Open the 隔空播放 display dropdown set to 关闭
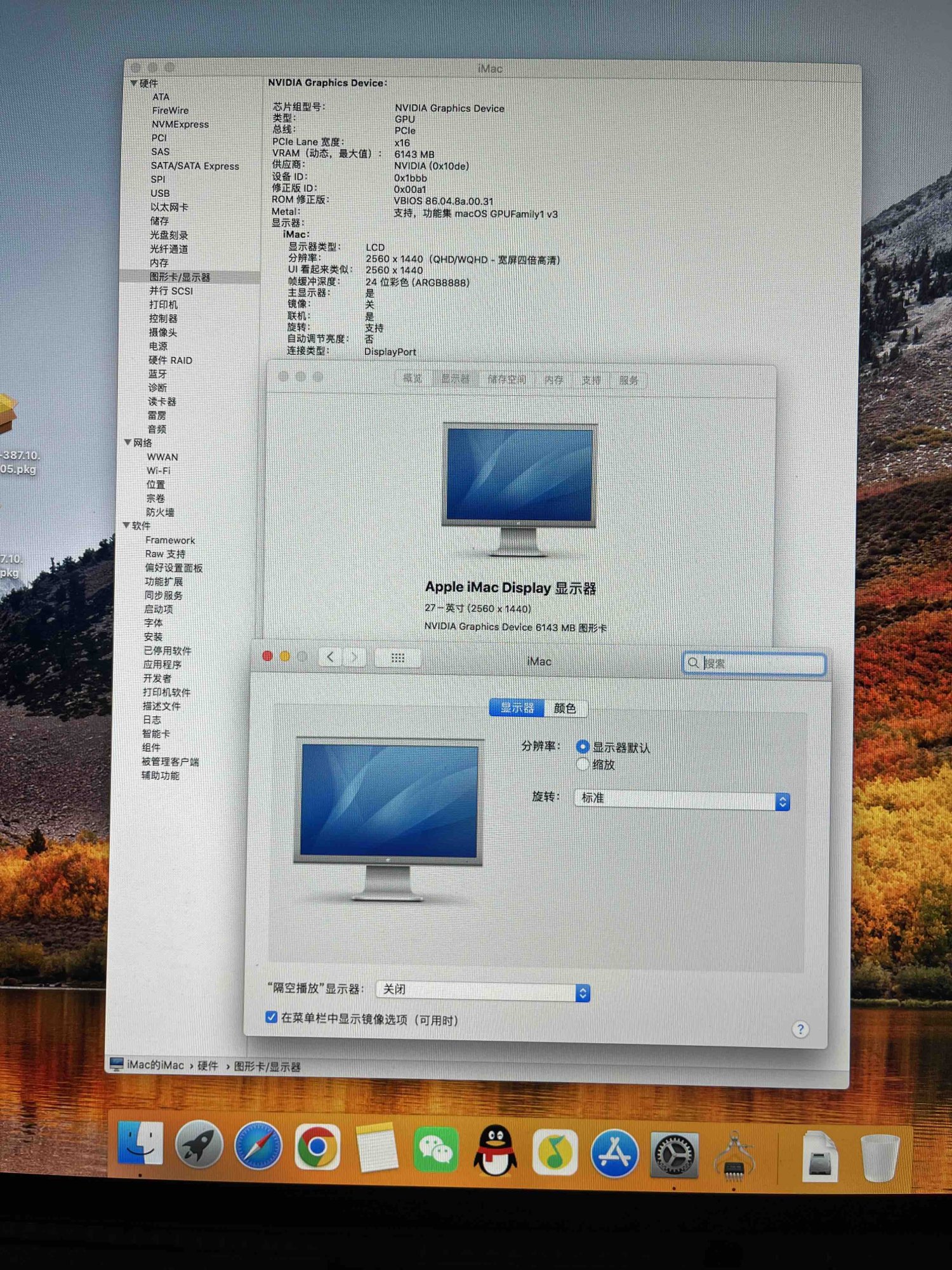Viewport: 952px width, 1270px height. tap(483, 991)
